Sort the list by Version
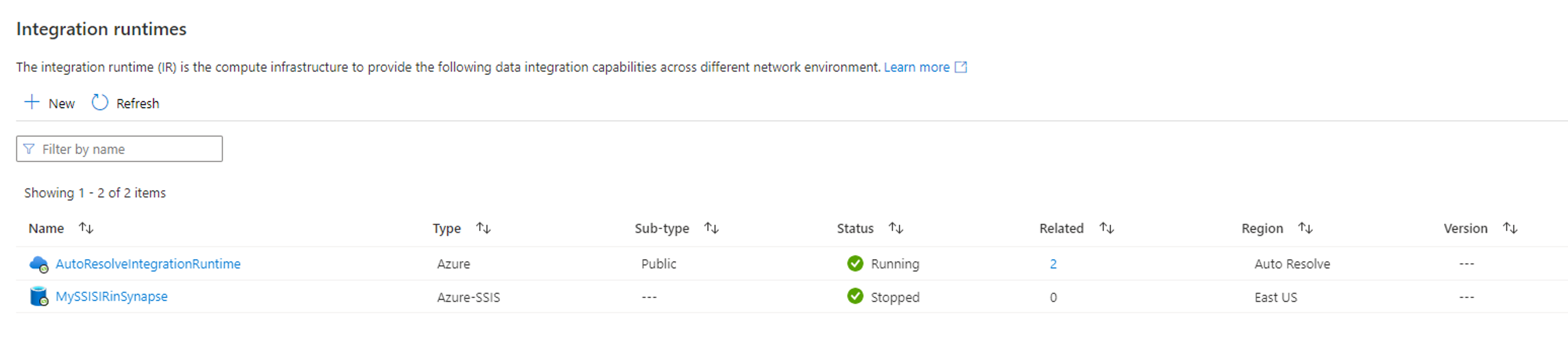 tap(1510, 228)
